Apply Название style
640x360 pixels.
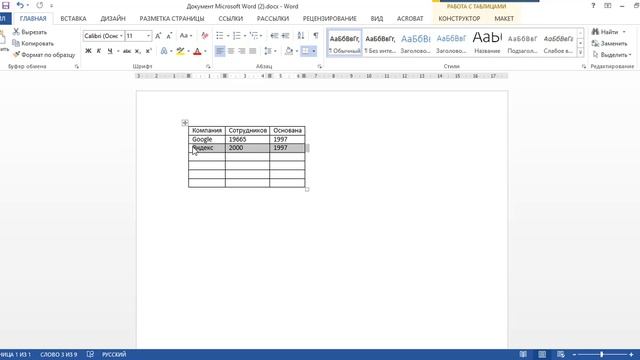click(x=487, y=43)
